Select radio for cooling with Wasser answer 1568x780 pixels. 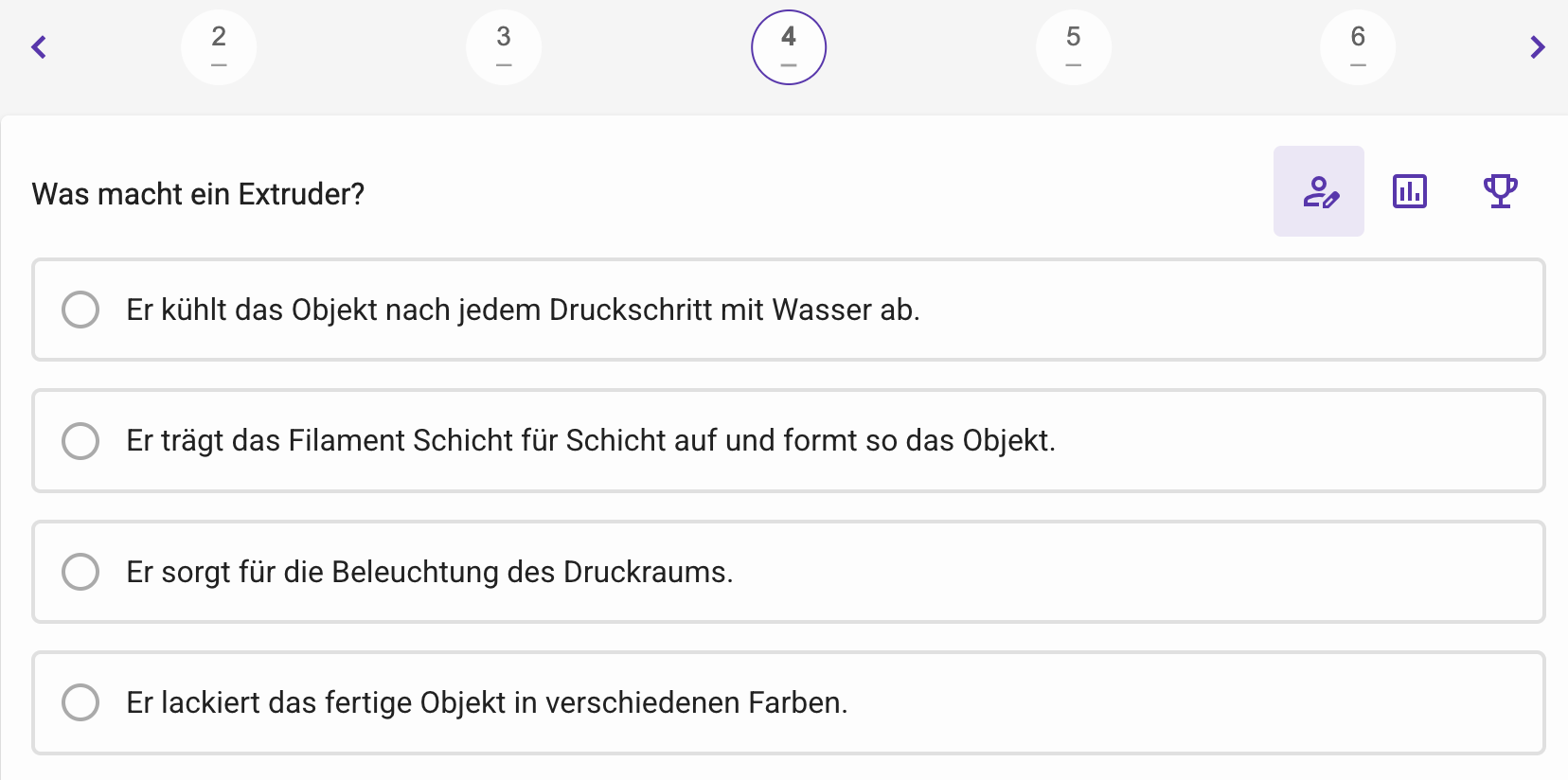coord(80,310)
